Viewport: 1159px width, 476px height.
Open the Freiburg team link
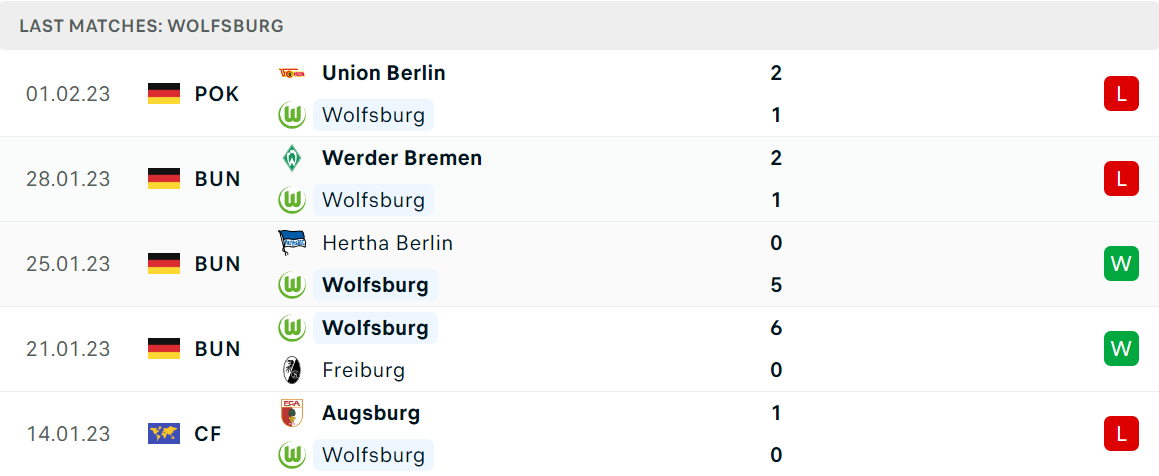[364, 370]
